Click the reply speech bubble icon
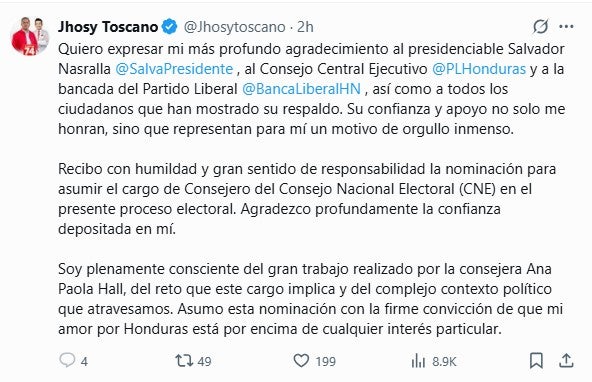592x382 pixels. [67, 360]
